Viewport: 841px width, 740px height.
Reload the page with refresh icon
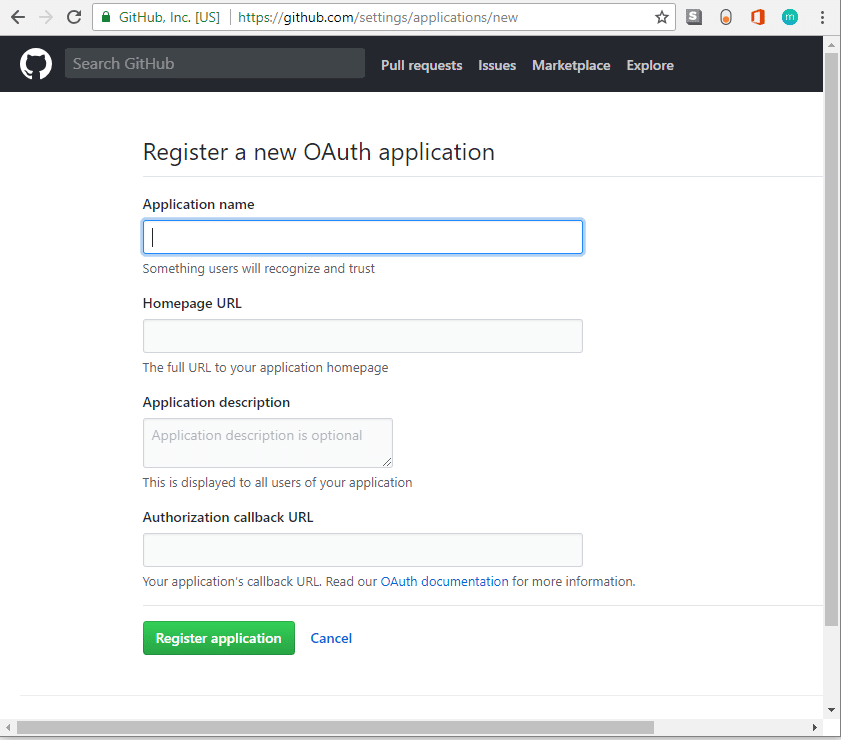[x=74, y=17]
